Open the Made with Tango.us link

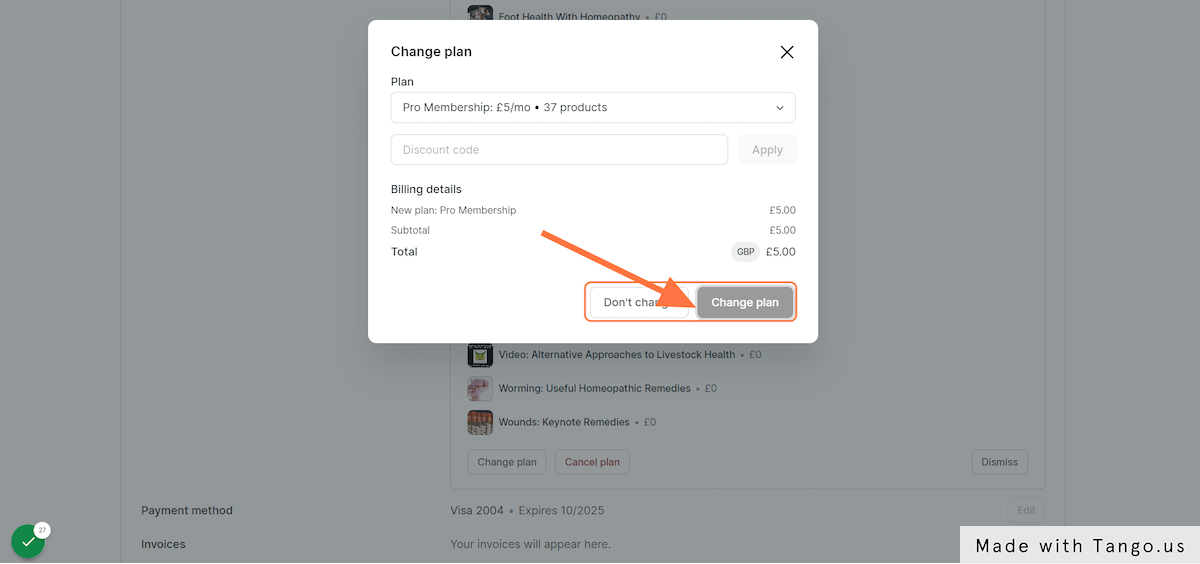coord(1080,546)
